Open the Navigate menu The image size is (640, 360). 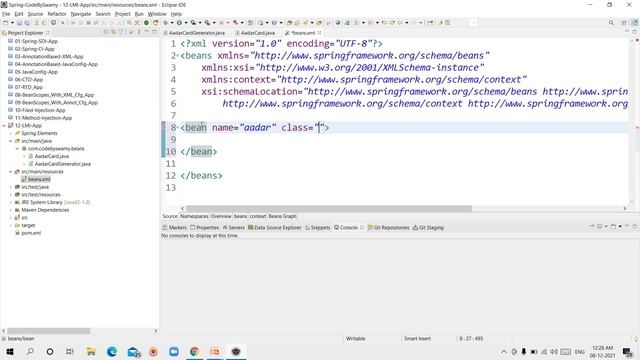(x=81, y=14)
